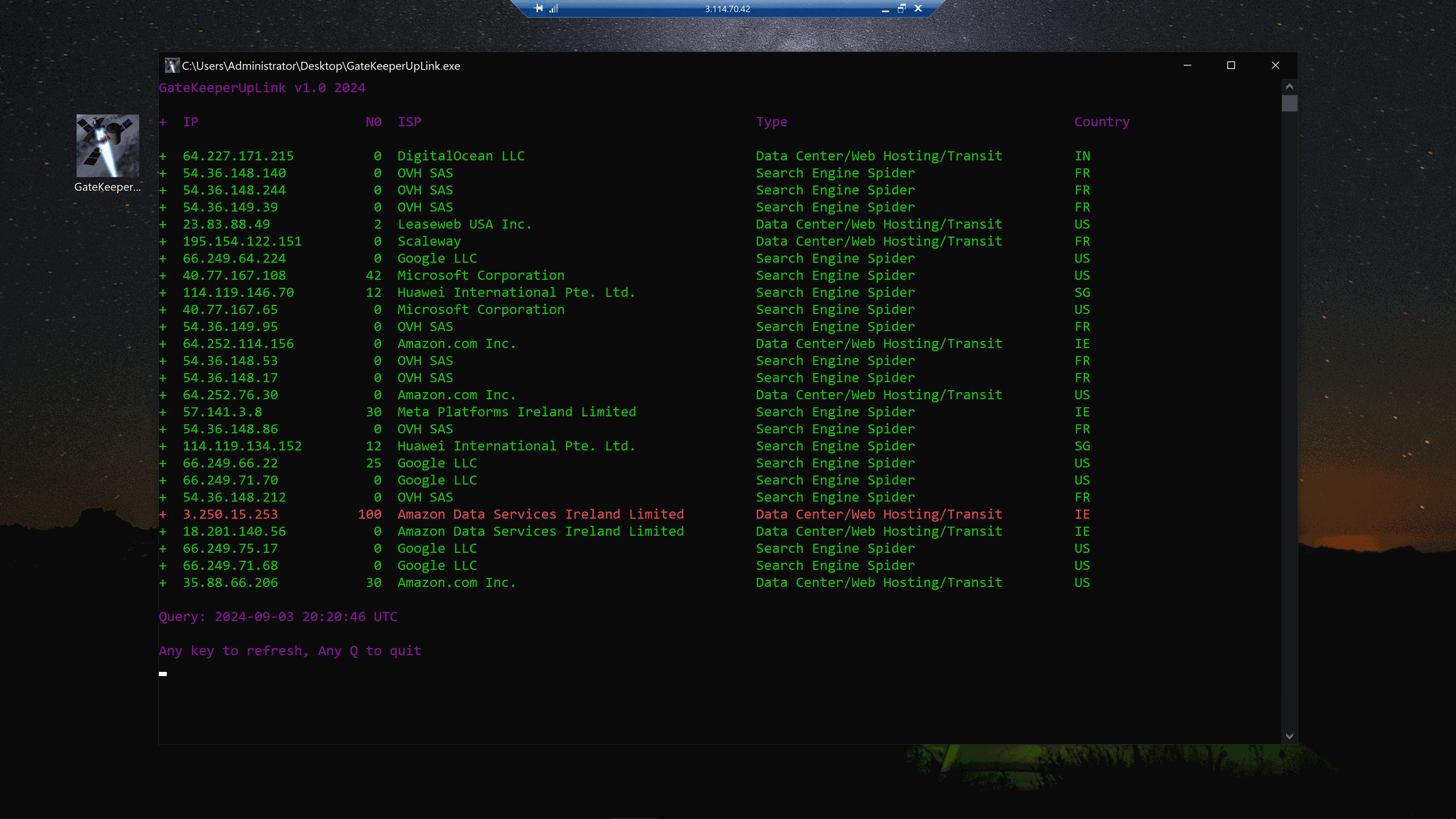Click GateKeeperUpLink v1.0 2024 header text
The image size is (1456, 819).
point(262,88)
